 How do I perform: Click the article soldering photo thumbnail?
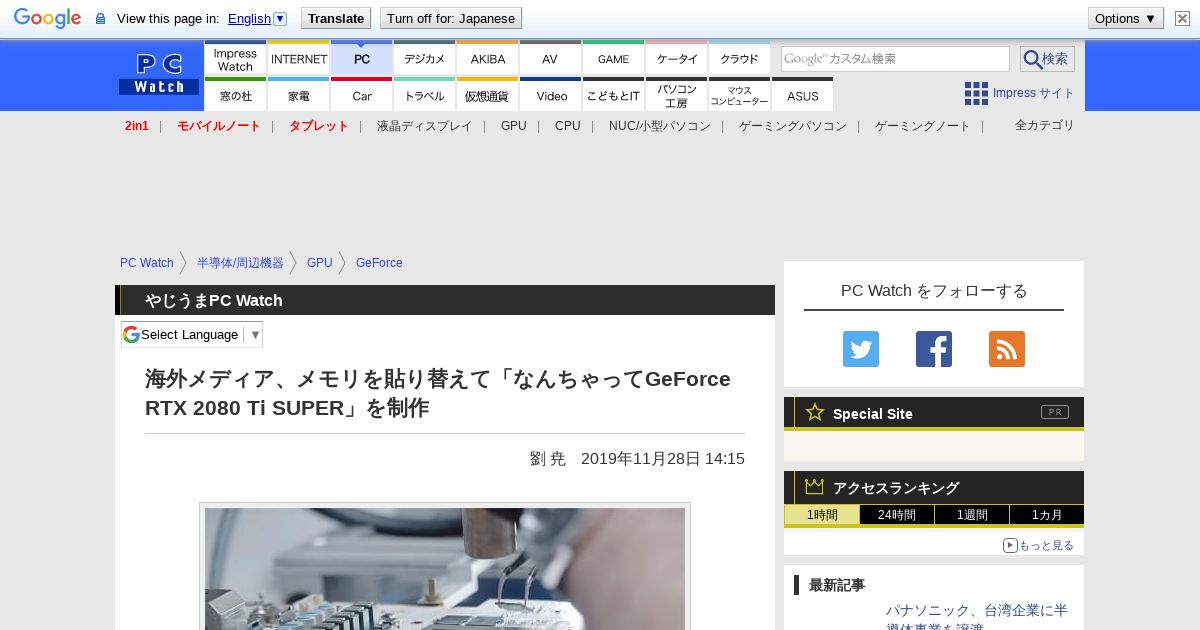445,568
